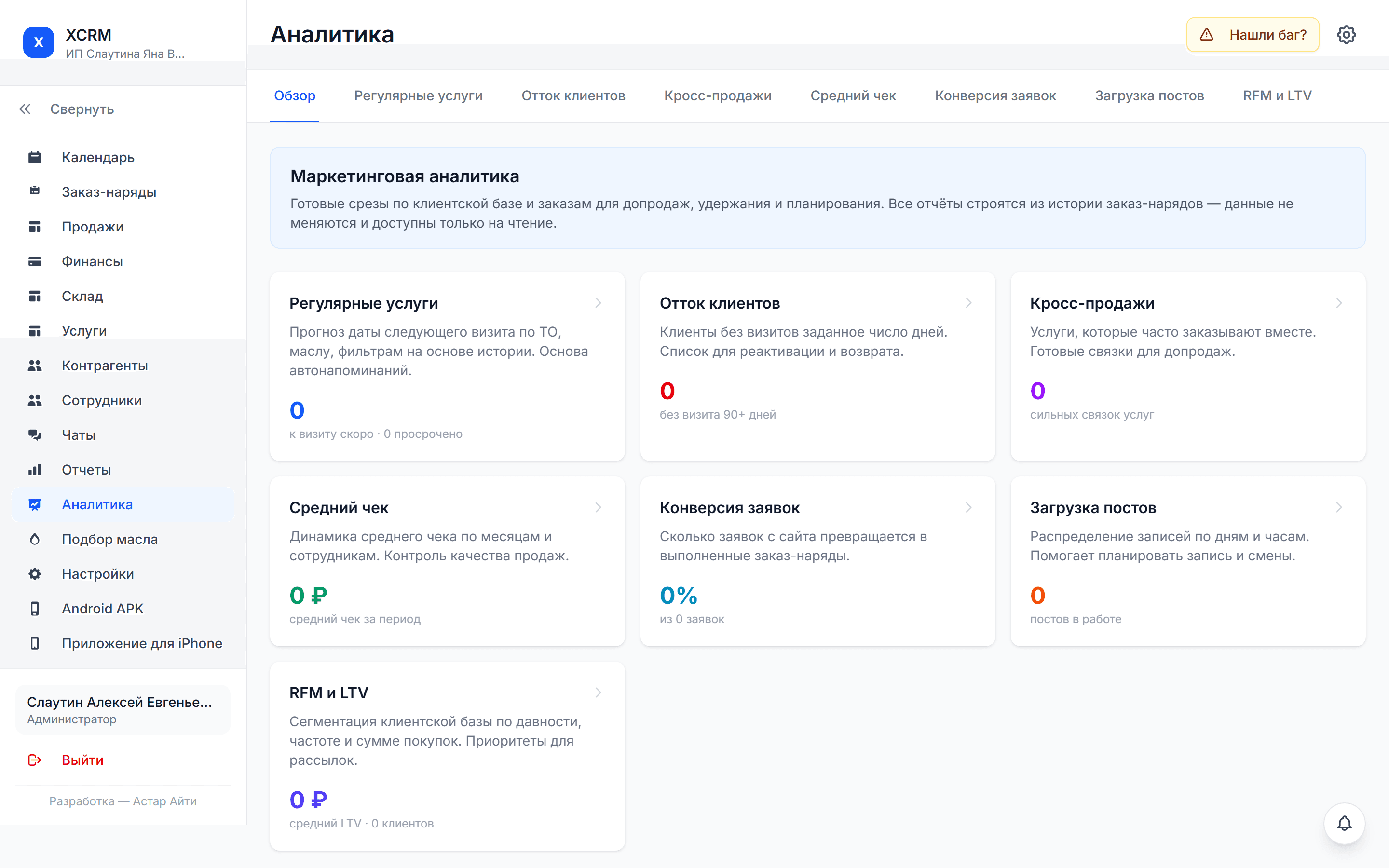
Task: Open Подбор масла in the sidebar
Action: [123, 539]
